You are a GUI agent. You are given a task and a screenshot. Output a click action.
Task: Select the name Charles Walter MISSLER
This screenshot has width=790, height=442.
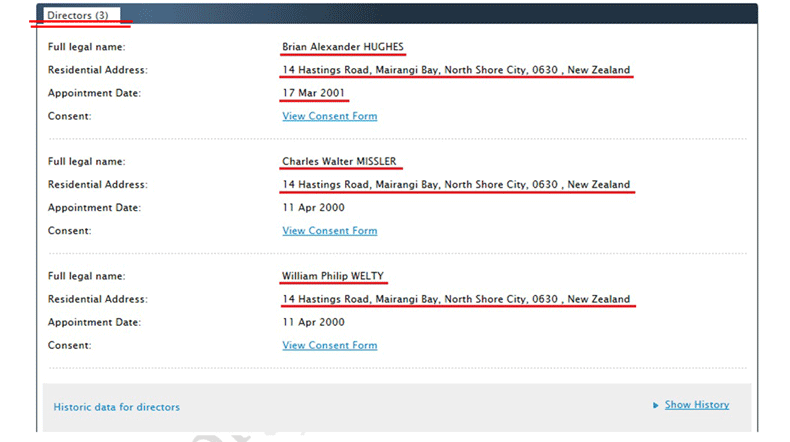point(339,161)
